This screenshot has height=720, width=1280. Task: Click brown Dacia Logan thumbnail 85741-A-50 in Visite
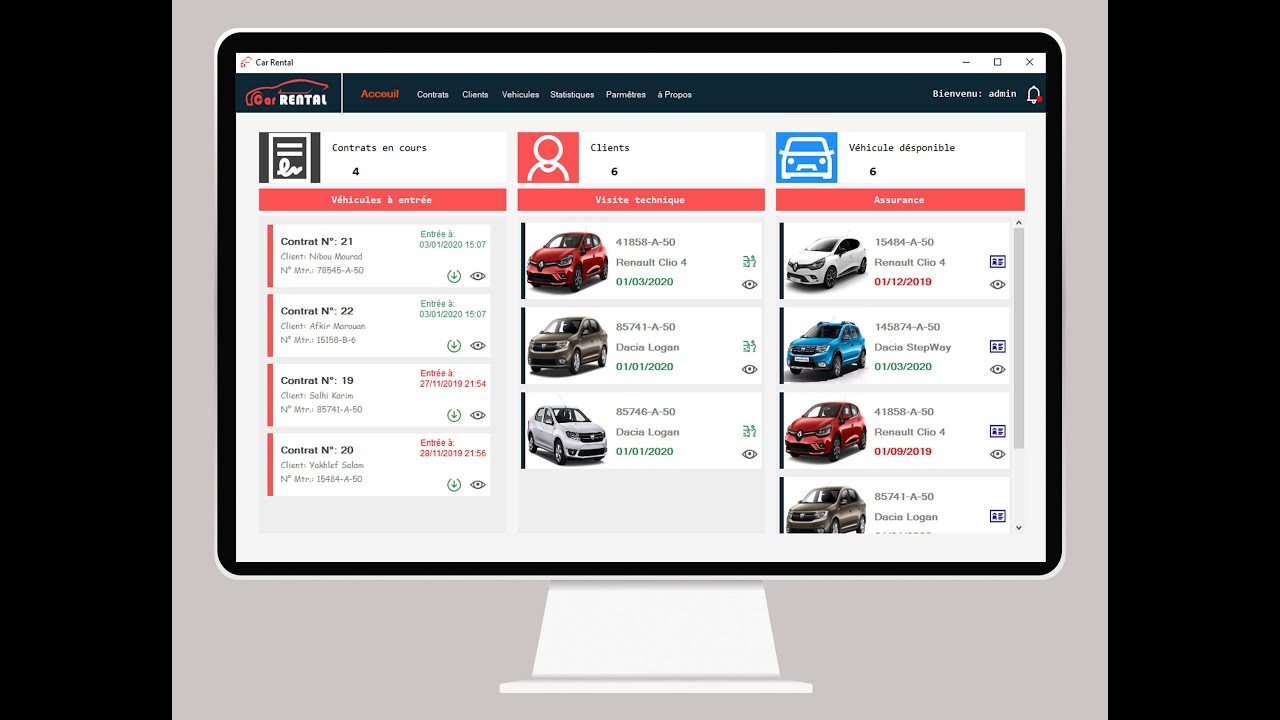[x=567, y=346]
